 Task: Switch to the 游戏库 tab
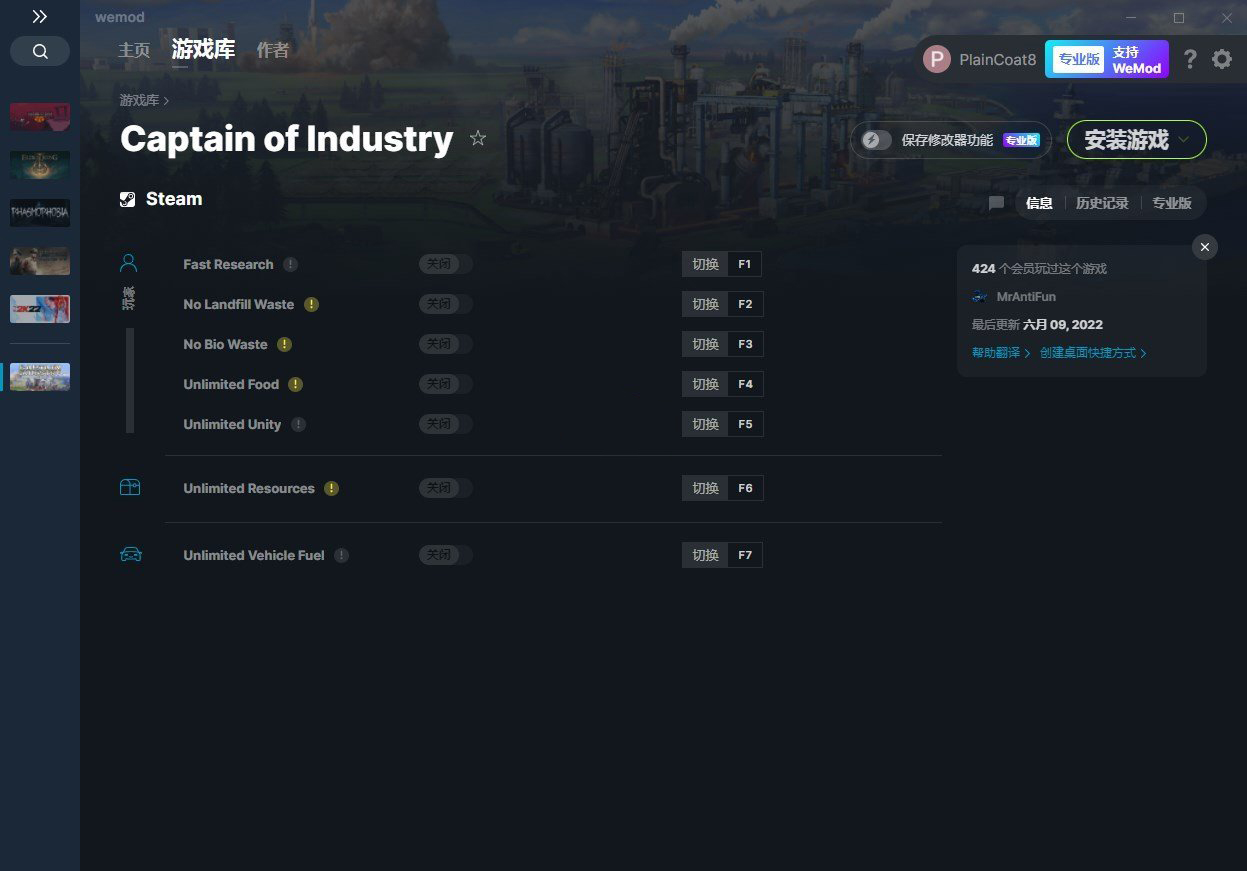[203, 49]
